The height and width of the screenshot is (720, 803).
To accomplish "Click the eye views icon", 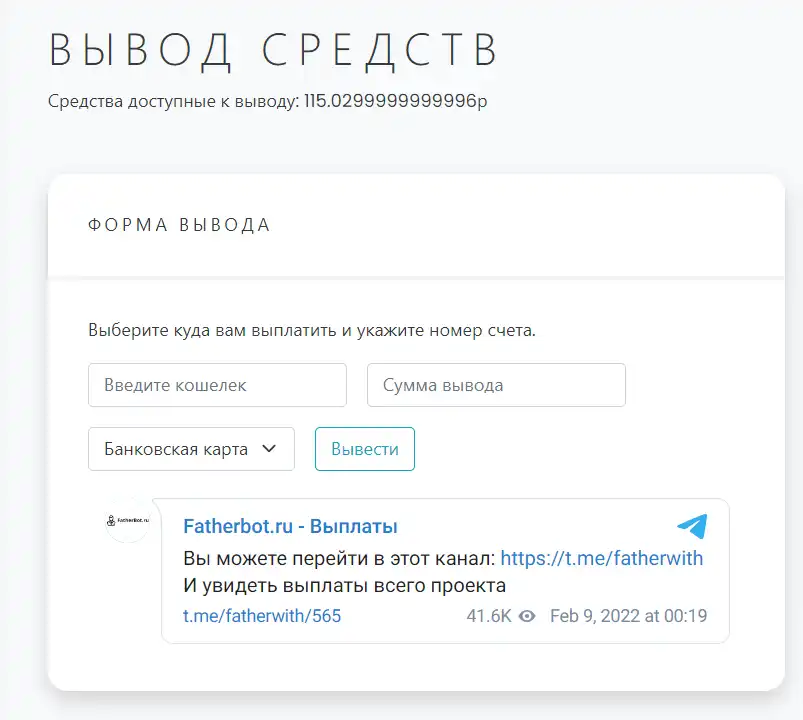I will tap(527, 616).
